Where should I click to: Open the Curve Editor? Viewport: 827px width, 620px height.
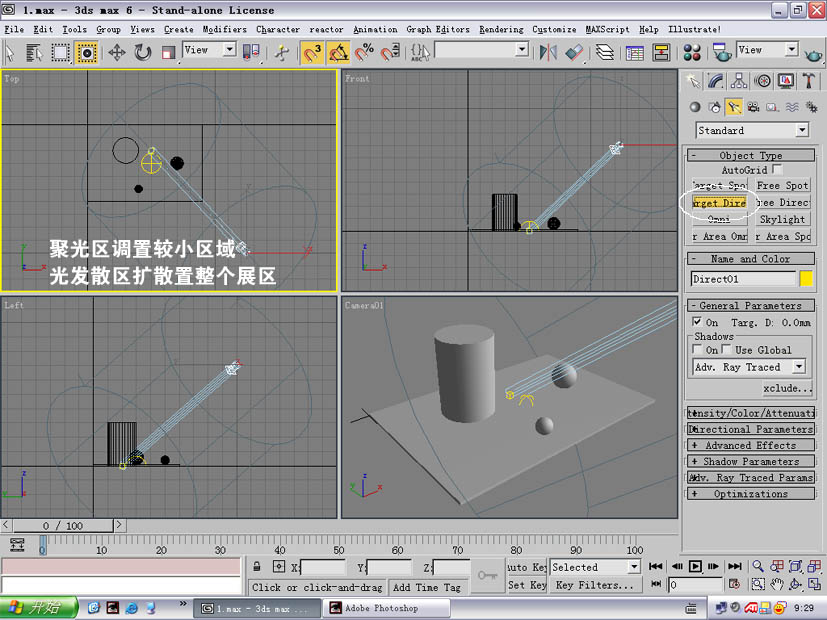pos(634,53)
